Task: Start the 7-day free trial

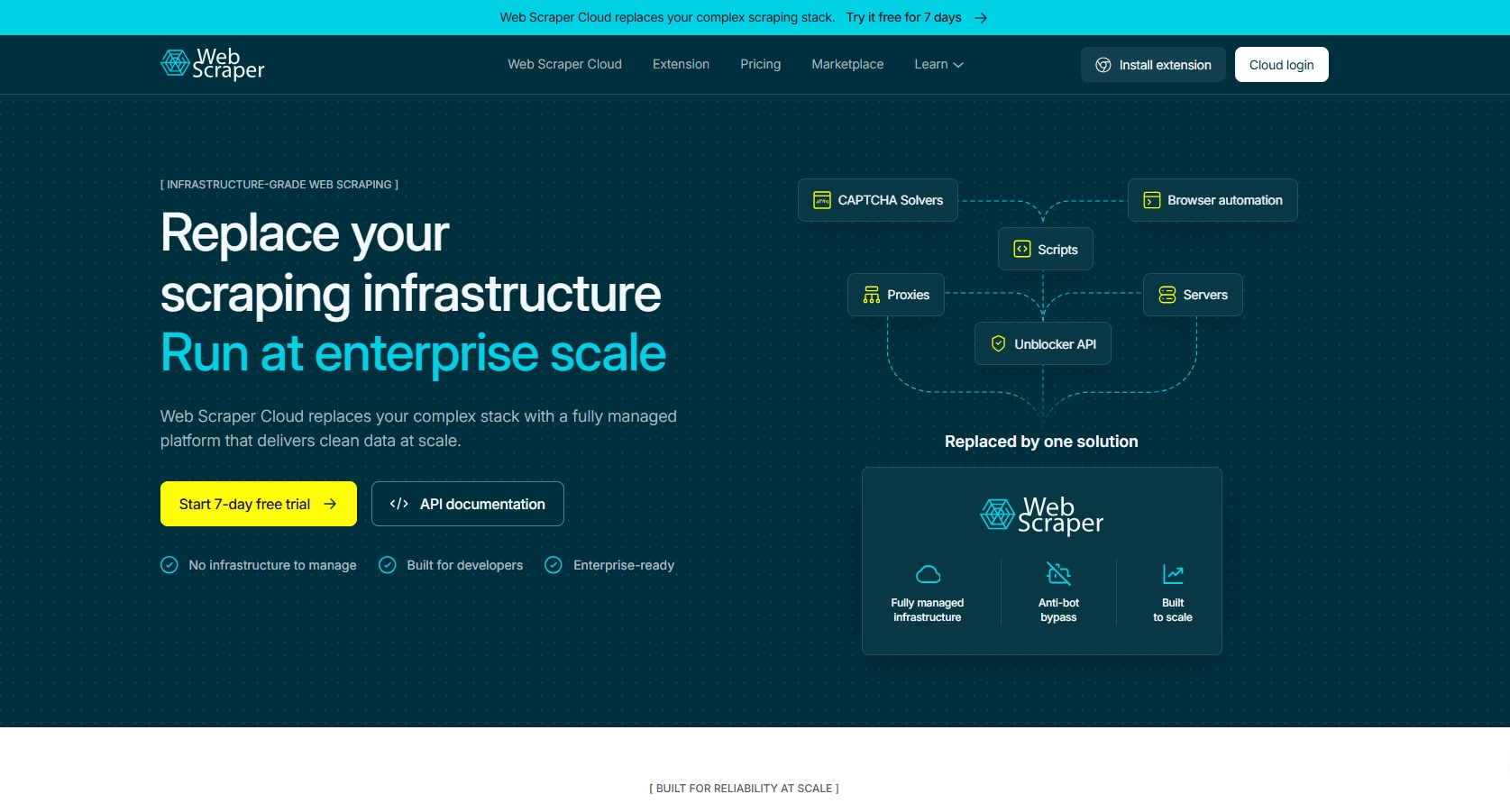Action: point(259,504)
